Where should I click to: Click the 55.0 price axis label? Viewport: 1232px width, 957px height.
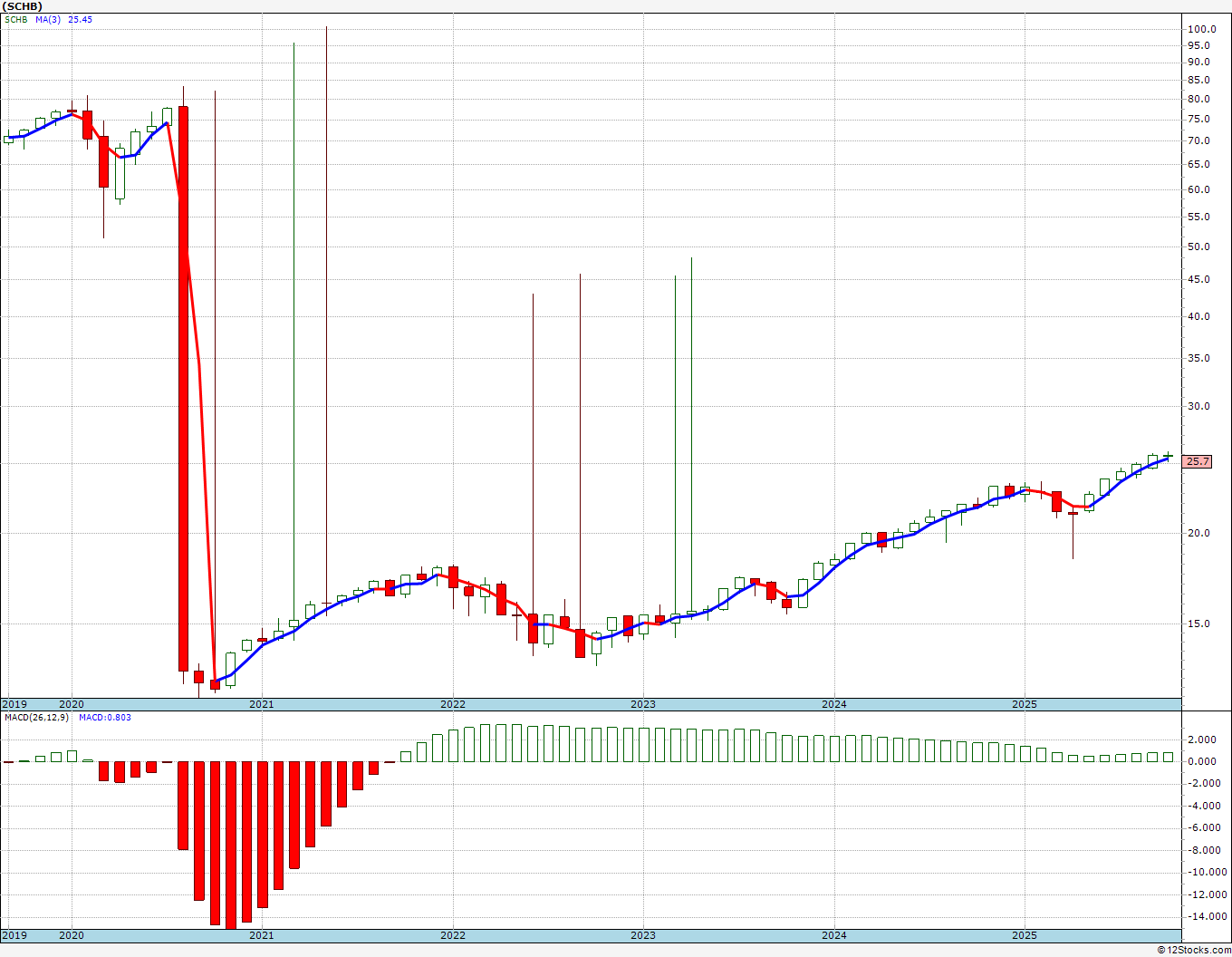click(1199, 217)
